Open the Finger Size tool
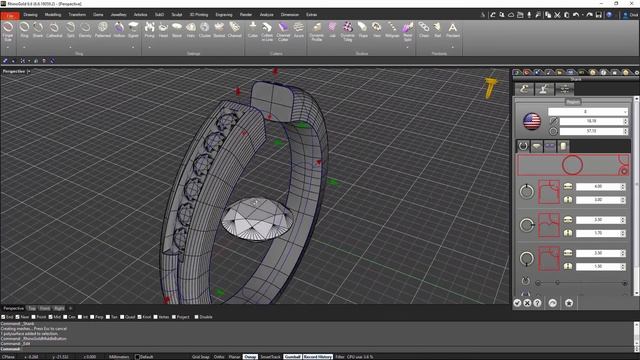 coord(8,31)
